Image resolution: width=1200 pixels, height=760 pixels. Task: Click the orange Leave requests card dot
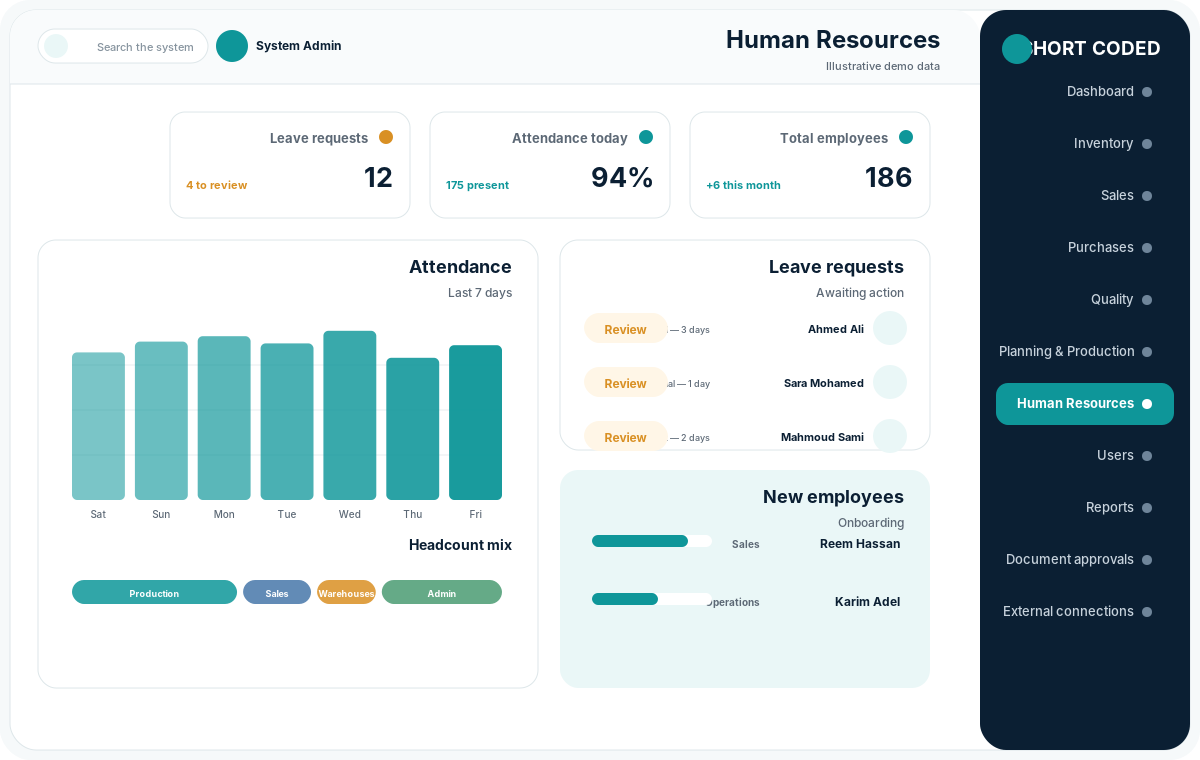click(386, 137)
